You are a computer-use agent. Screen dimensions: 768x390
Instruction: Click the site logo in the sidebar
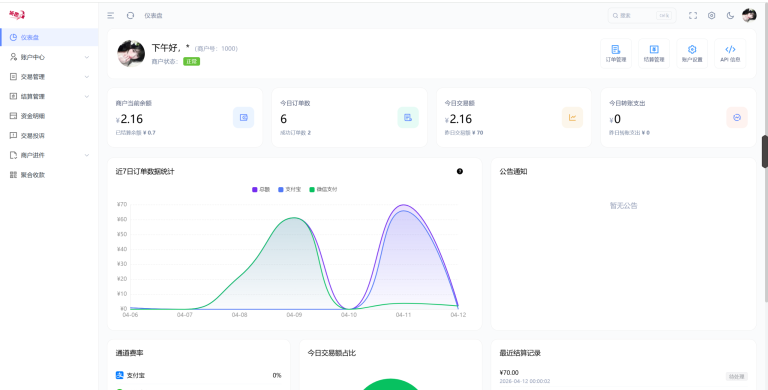click(17, 15)
